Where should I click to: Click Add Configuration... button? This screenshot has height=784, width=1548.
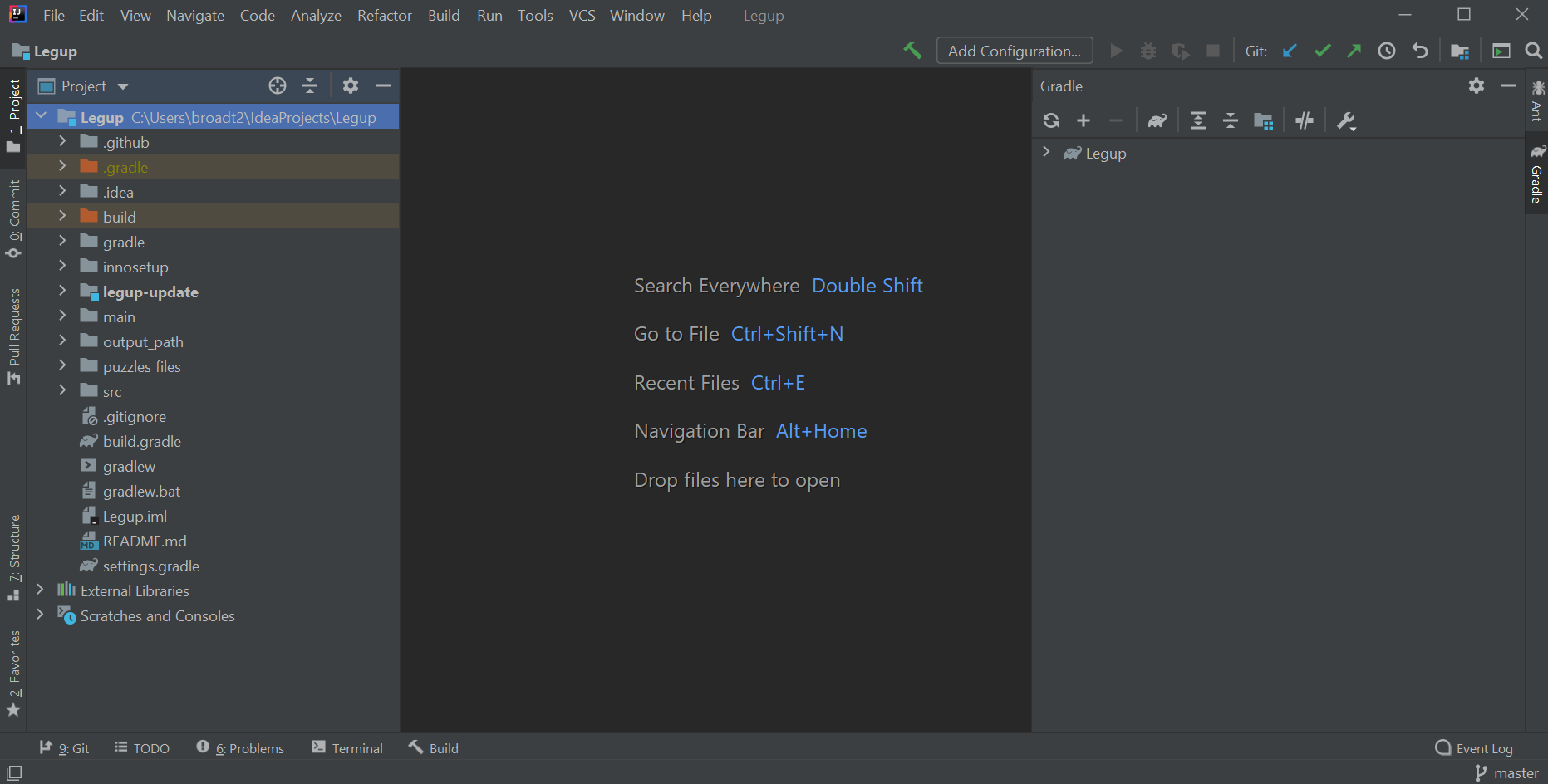pyautogui.click(x=1015, y=51)
